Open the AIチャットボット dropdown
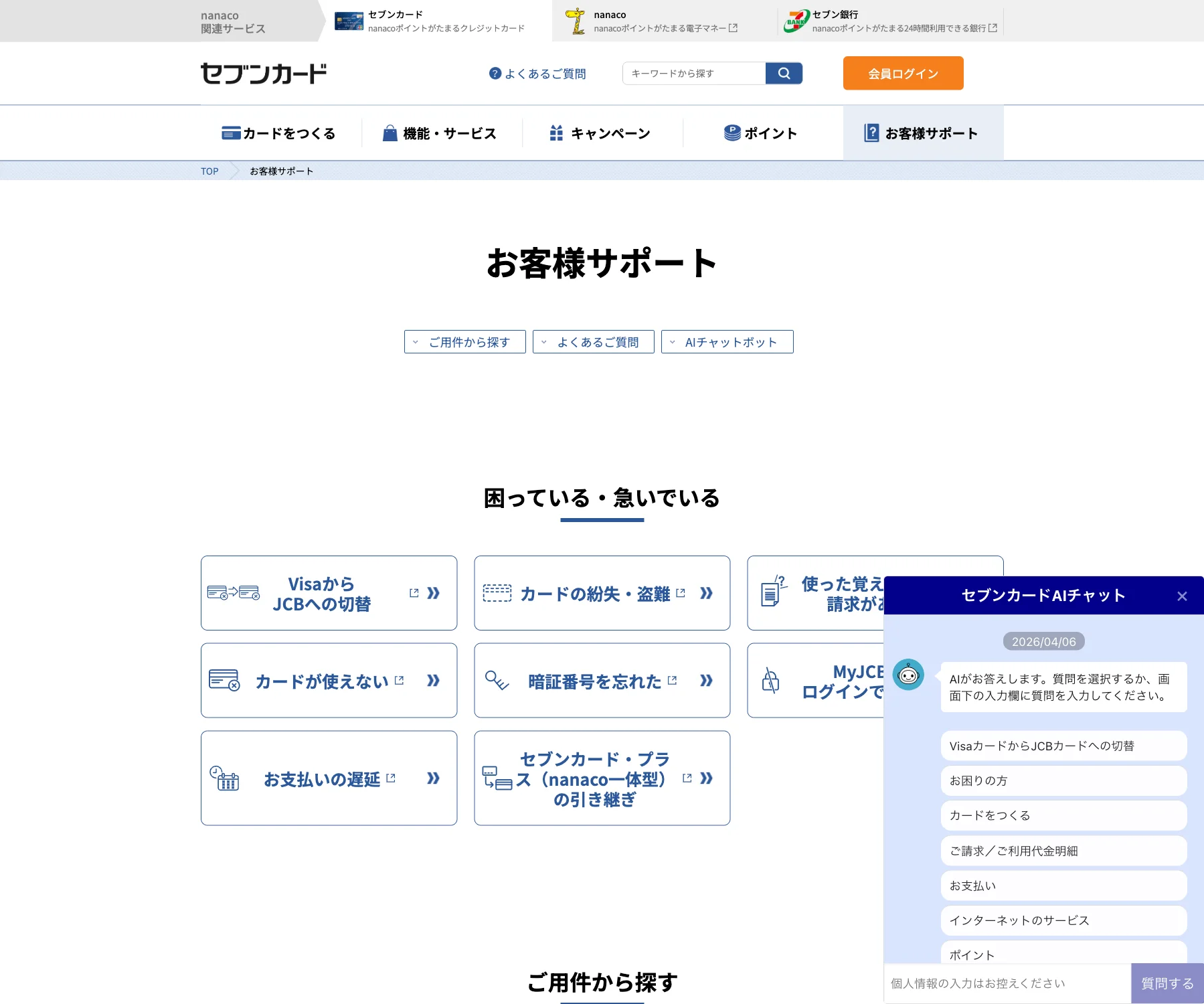The height and width of the screenshot is (1004, 1204). (727, 341)
